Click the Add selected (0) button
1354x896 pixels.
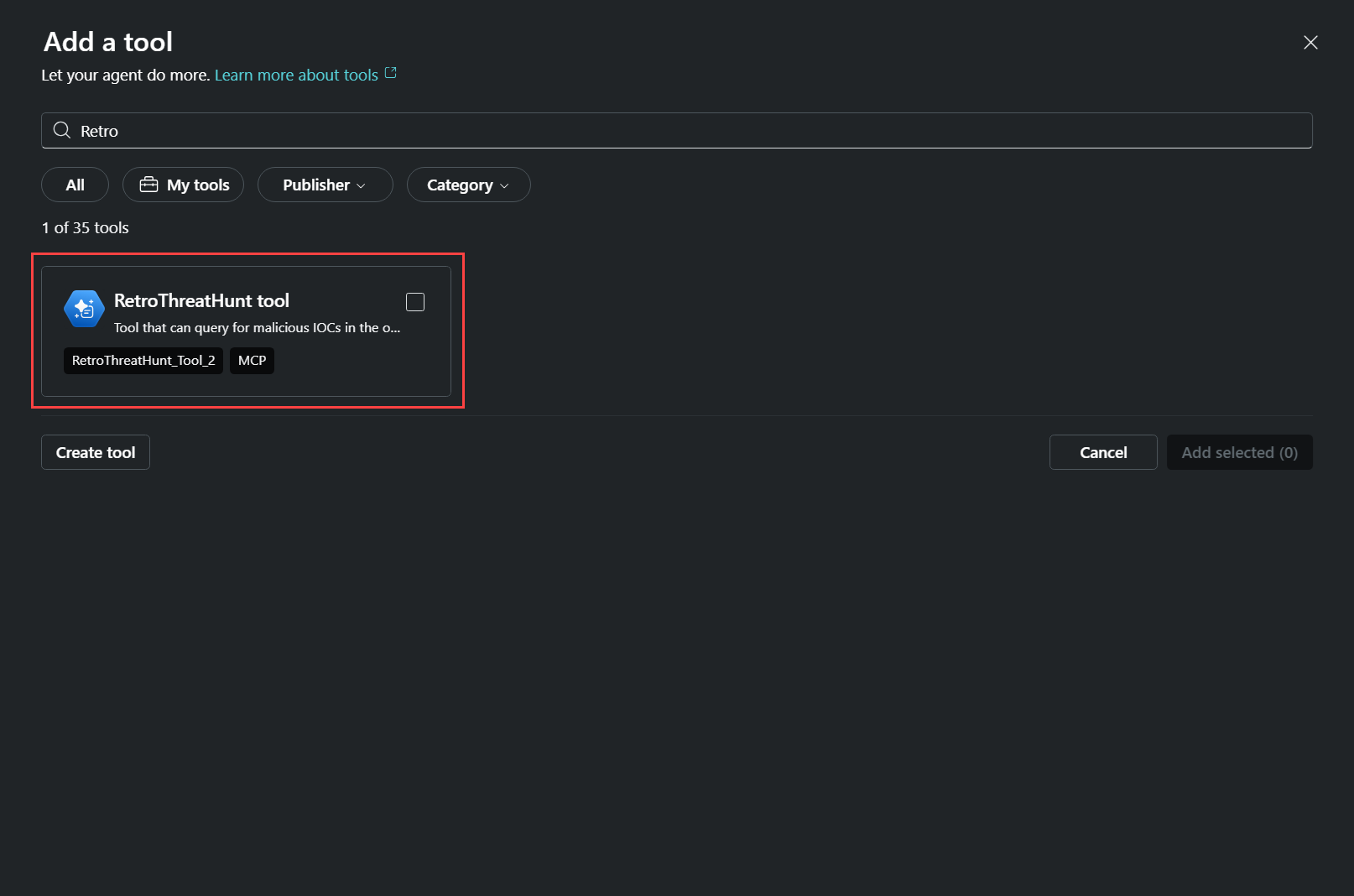1238,452
